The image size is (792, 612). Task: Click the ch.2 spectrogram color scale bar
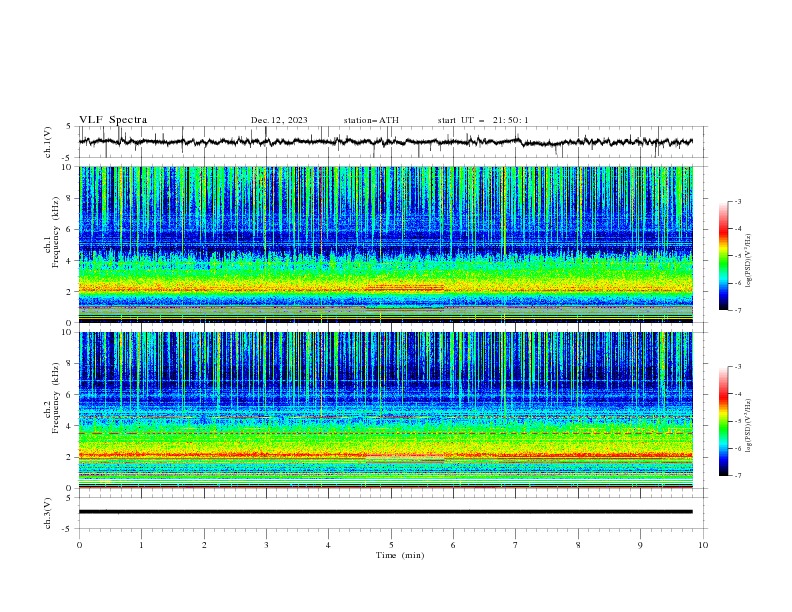click(723, 421)
